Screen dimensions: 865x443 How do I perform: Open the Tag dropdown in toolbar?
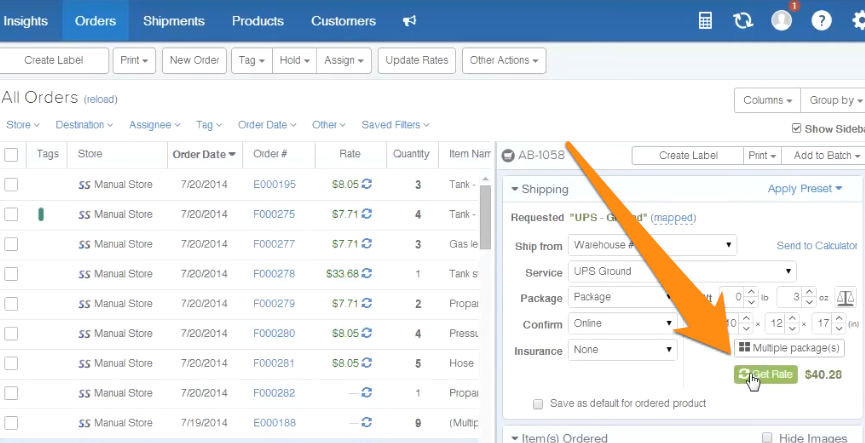click(x=252, y=60)
